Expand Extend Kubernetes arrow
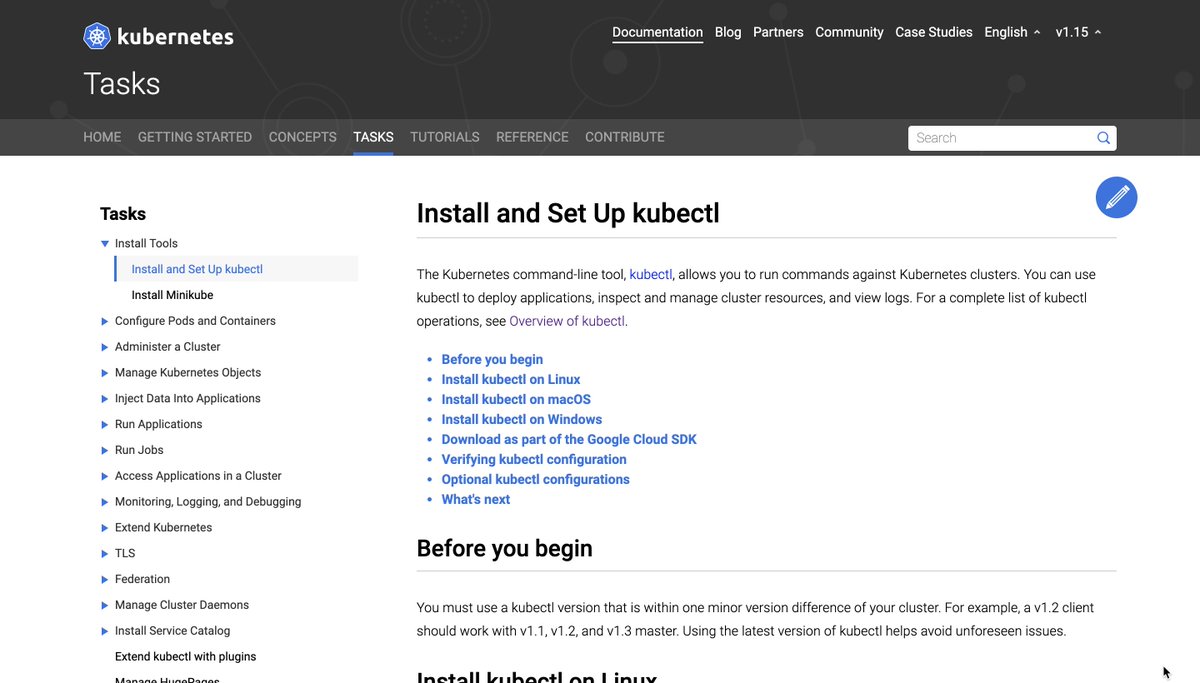 coord(105,528)
